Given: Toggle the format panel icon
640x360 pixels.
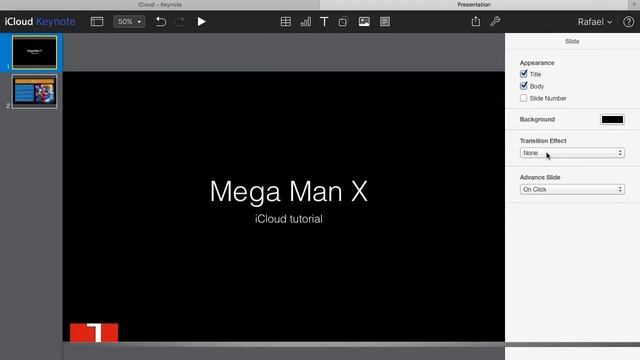Looking at the screenshot, I should (x=384, y=22).
